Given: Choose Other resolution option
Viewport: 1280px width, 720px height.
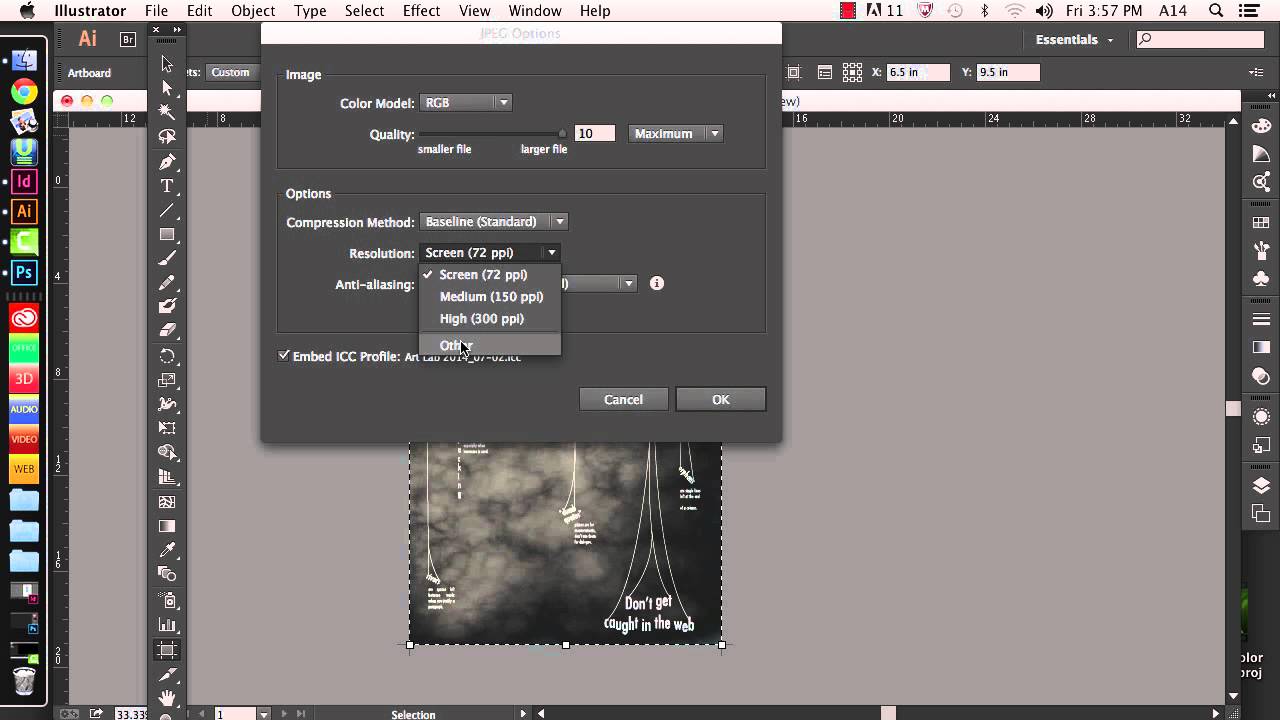Looking at the screenshot, I should 490,345.
